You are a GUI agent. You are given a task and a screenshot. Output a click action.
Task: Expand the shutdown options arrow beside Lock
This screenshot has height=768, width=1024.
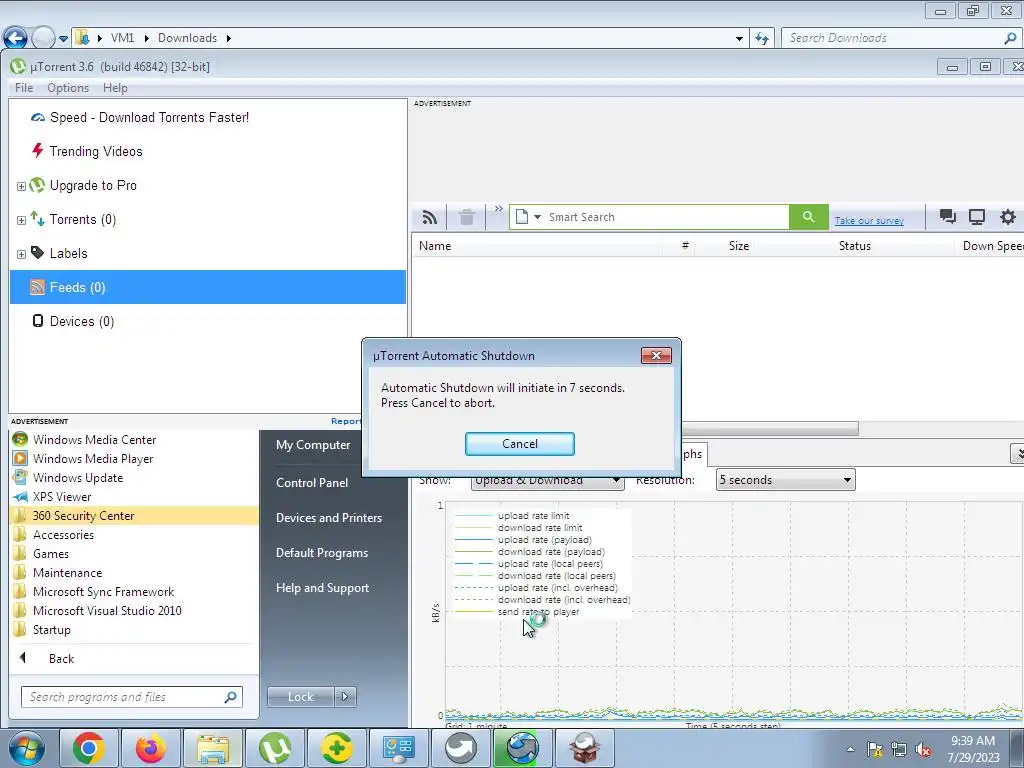[x=345, y=697]
